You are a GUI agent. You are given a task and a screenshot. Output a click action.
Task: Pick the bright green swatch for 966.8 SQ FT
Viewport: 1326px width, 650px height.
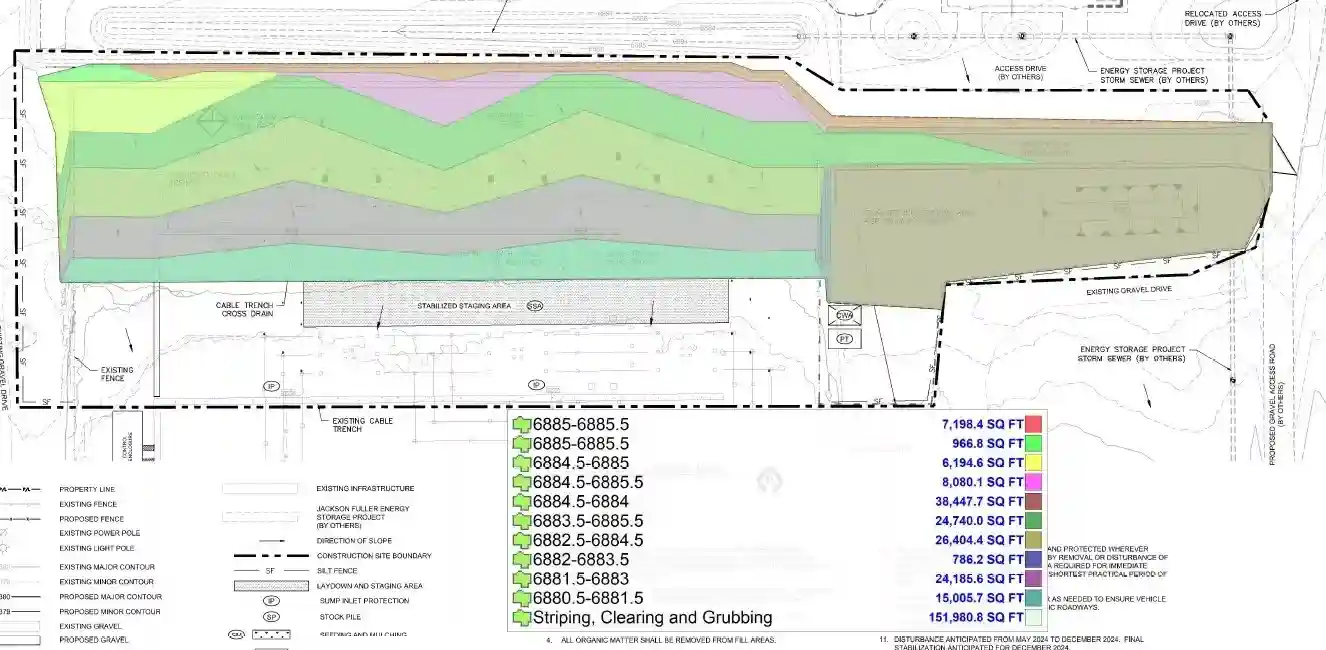[x=1034, y=443]
